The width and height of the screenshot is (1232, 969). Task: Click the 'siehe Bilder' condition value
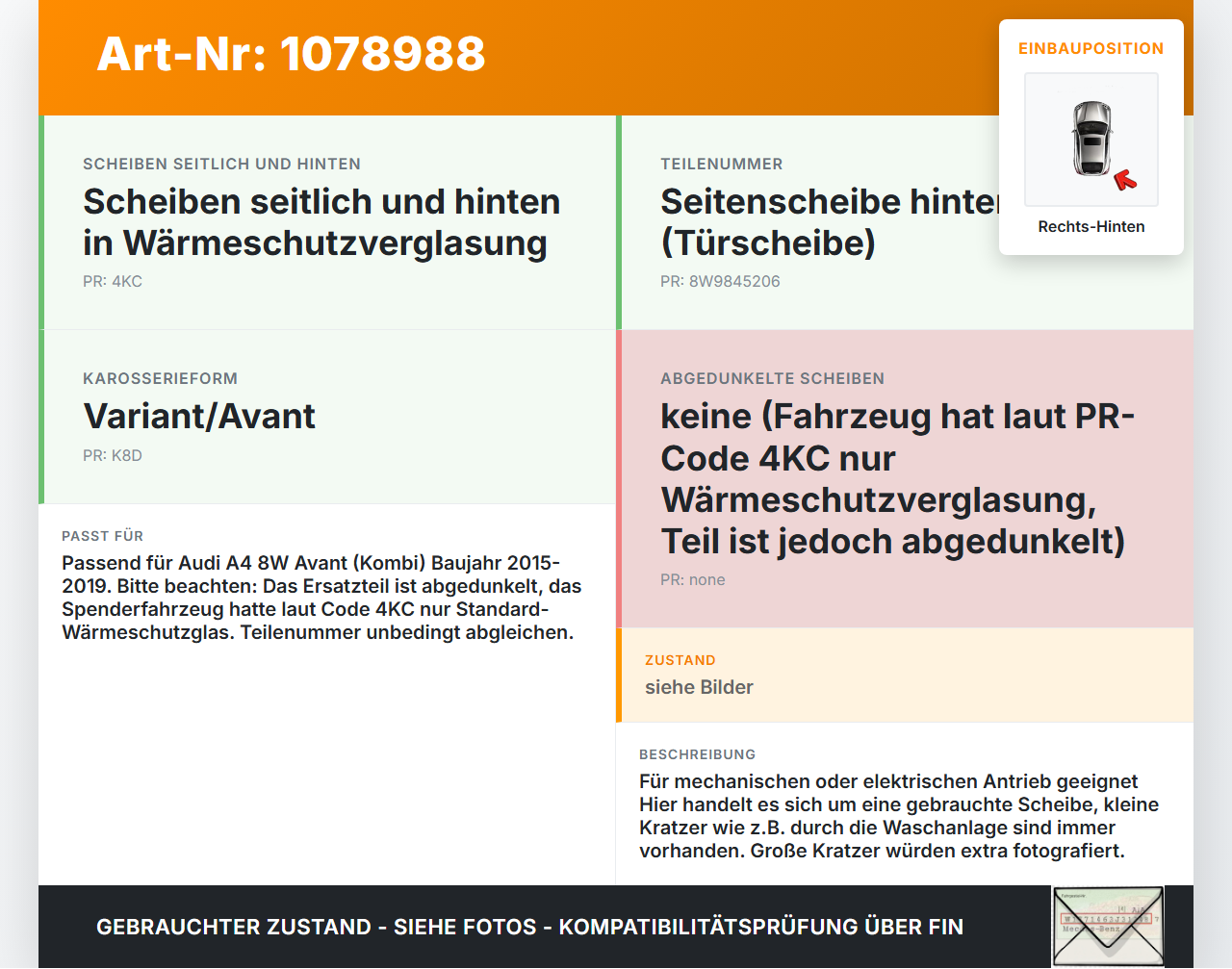[699, 687]
